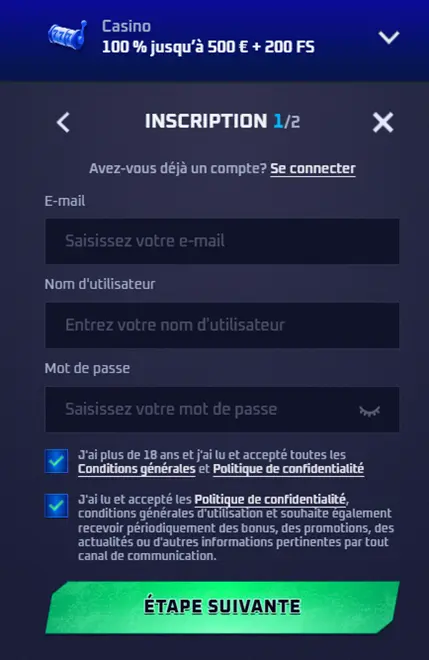Untick the bonus and promotions consent checkbox
The height and width of the screenshot is (660, 429).
pos(56,506)
